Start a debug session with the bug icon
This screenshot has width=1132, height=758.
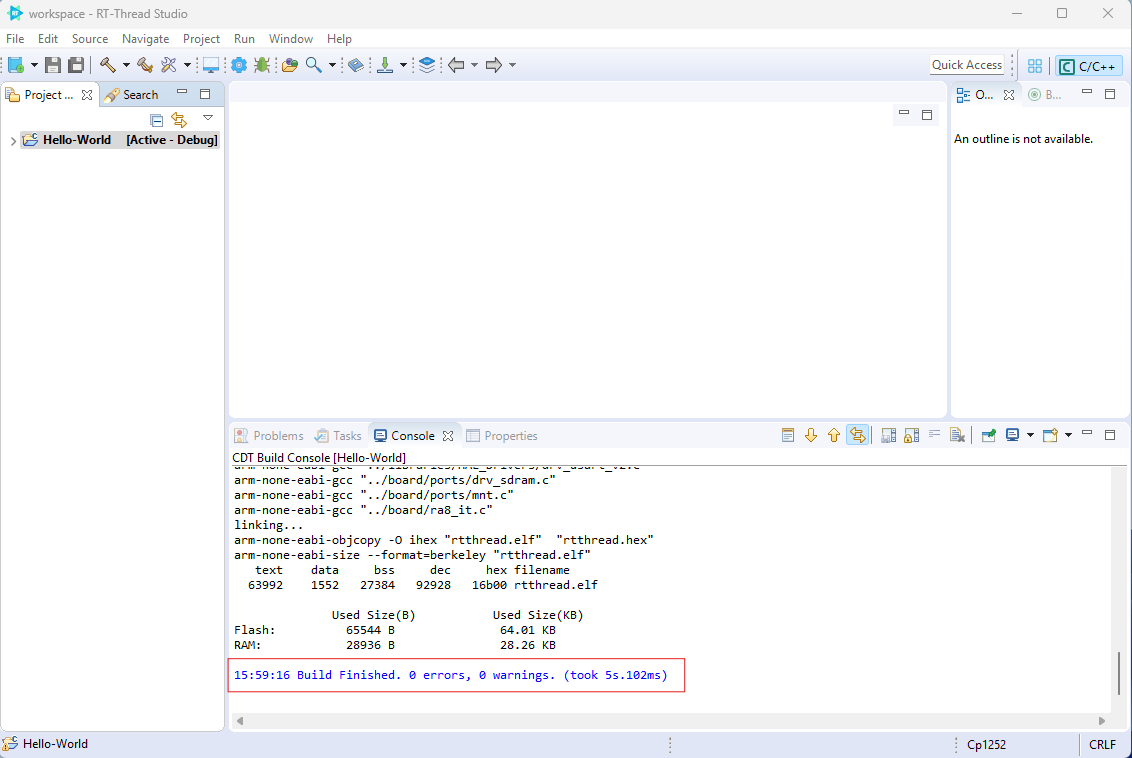[x=262, y=64]
